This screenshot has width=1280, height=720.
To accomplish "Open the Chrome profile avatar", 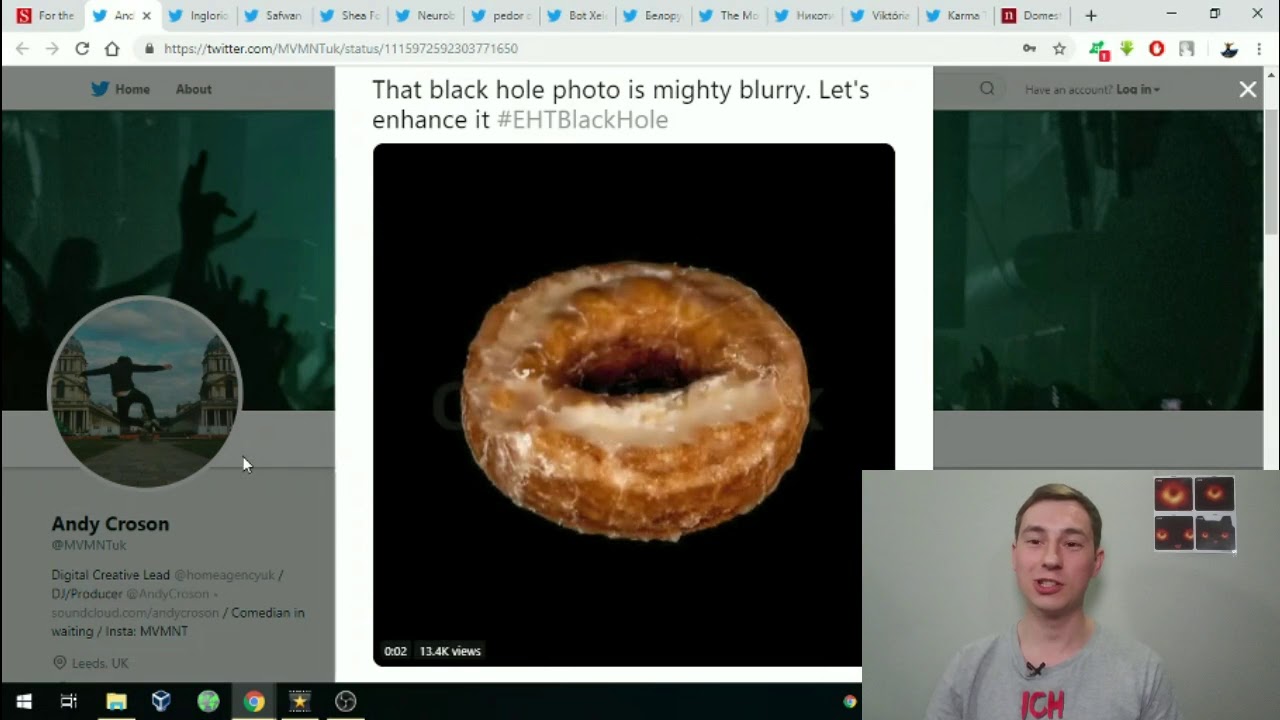I will coord(1229,48).
